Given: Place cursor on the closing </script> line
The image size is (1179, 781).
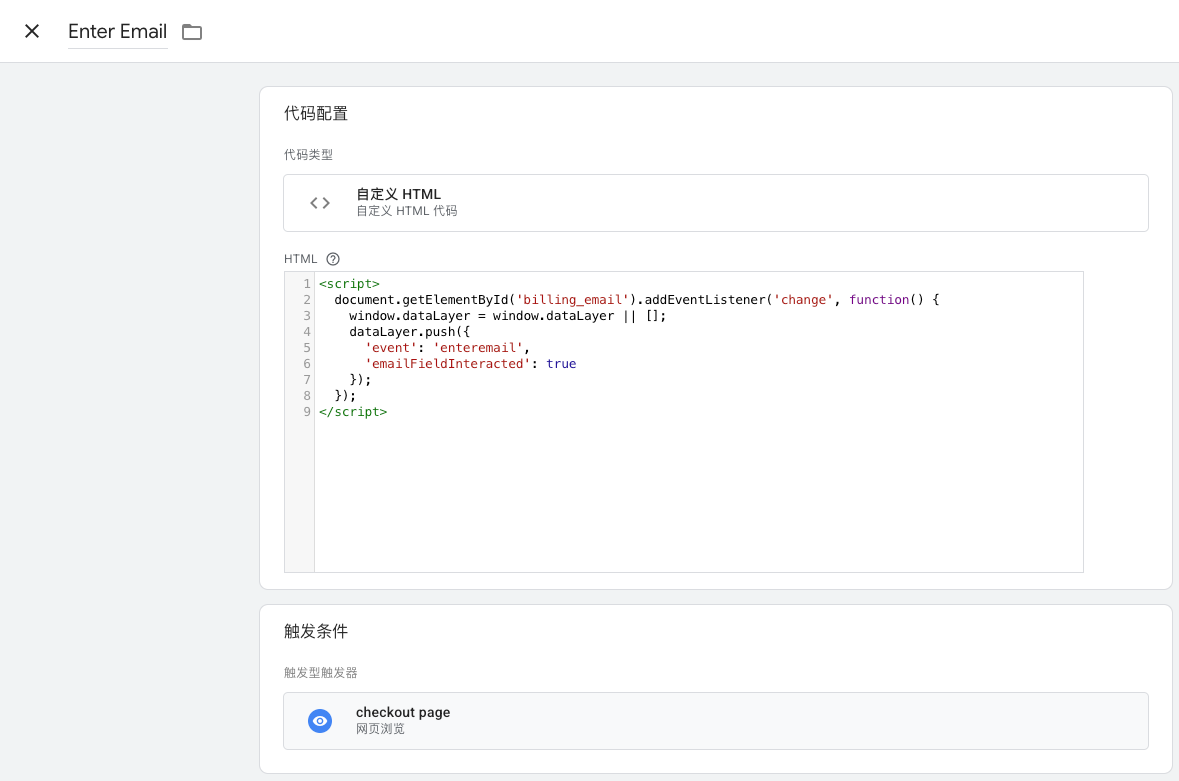Looking at the screenshot, I should tap(353, 412).
